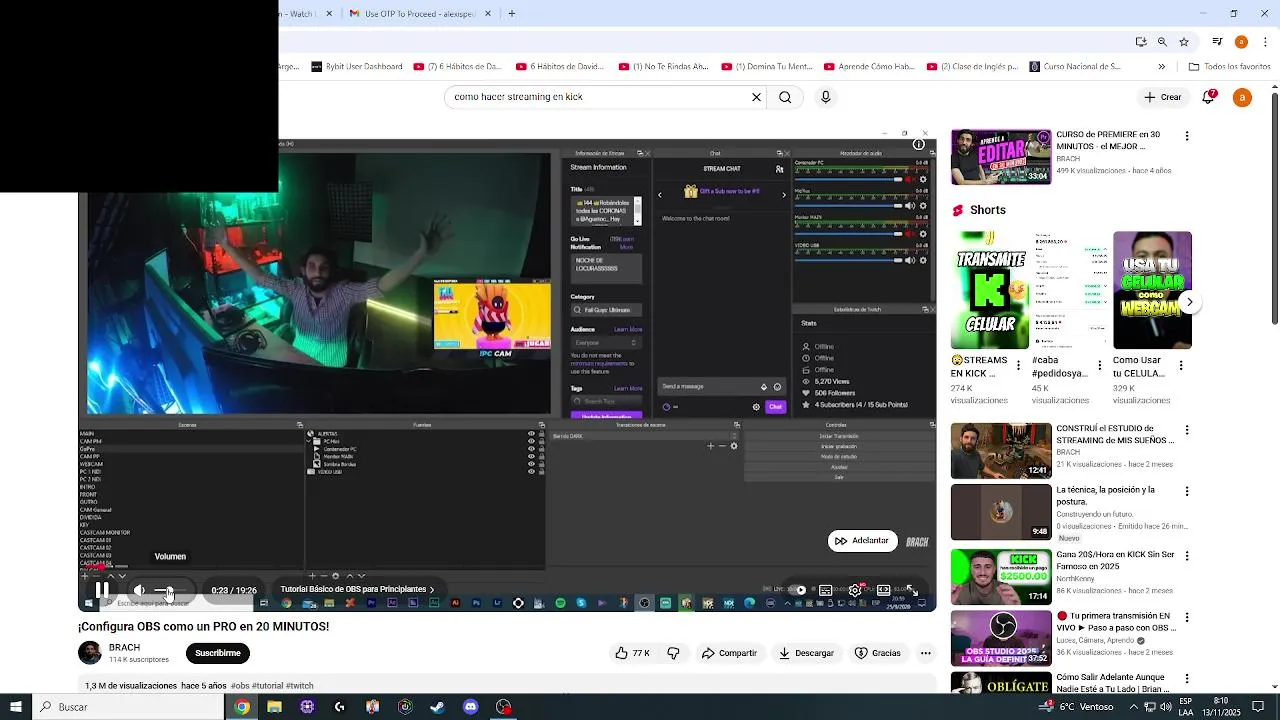Adjust the video volume slider
Viewport: 1280px width, 720px height.
click(x=169, y=590)
